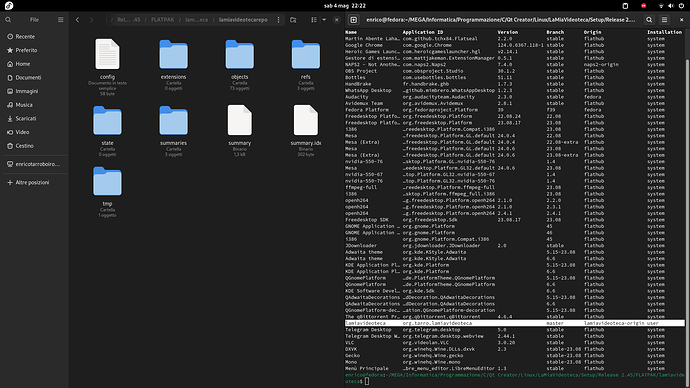Click the FLATPAK path breadcrumb
This screenshot has width=690, height=388.
[x=162, y=20]
